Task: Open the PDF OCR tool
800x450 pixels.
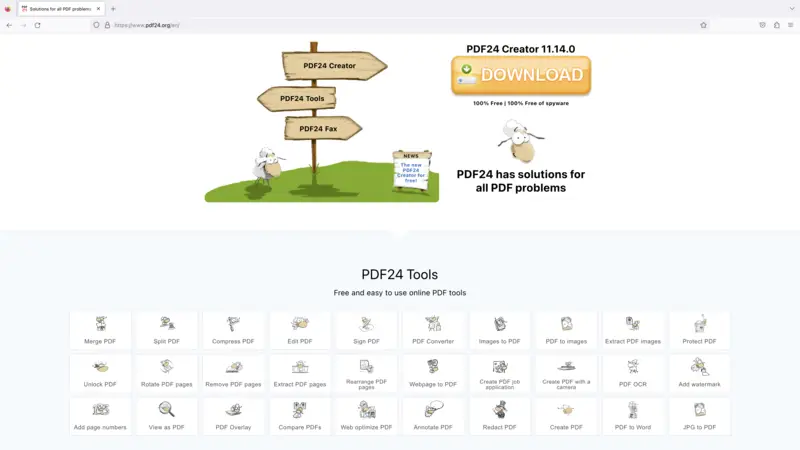Action: [633, 373]
